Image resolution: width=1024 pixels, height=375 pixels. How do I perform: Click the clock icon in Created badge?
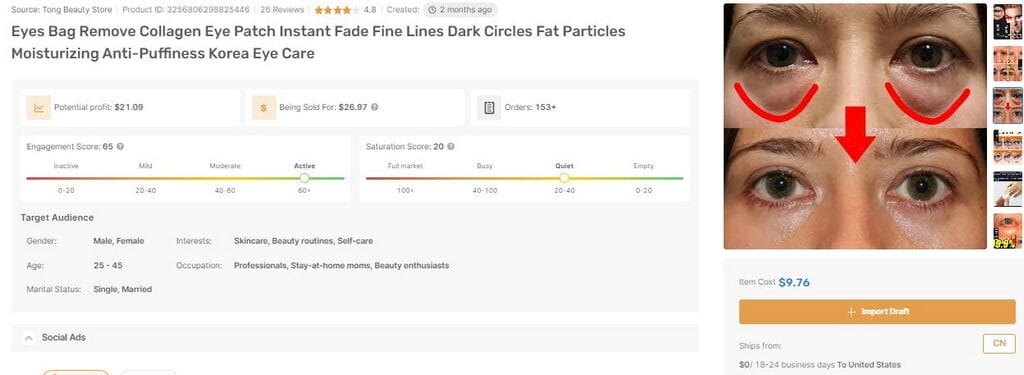click(432, 10)
